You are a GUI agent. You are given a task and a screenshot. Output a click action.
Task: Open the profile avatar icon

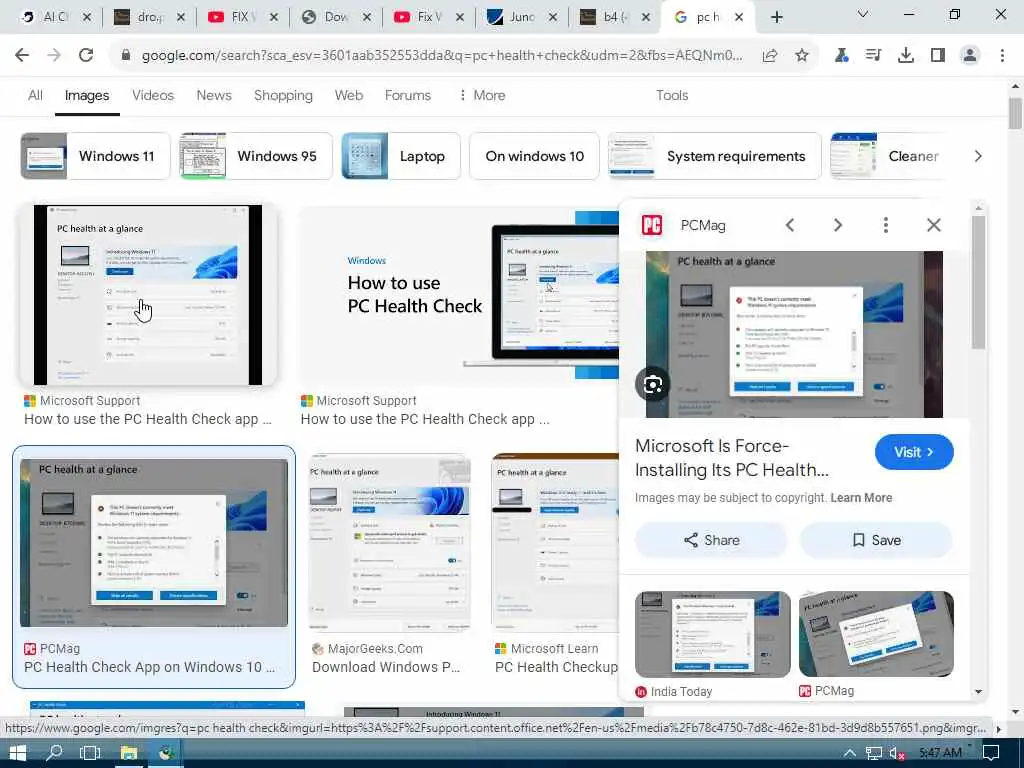point(970,56)
